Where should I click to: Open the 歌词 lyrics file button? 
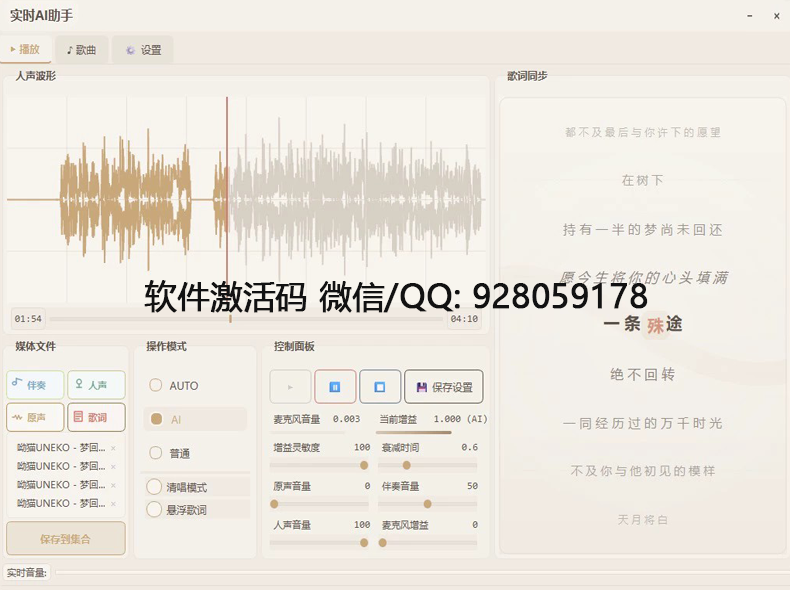[96, 417]
